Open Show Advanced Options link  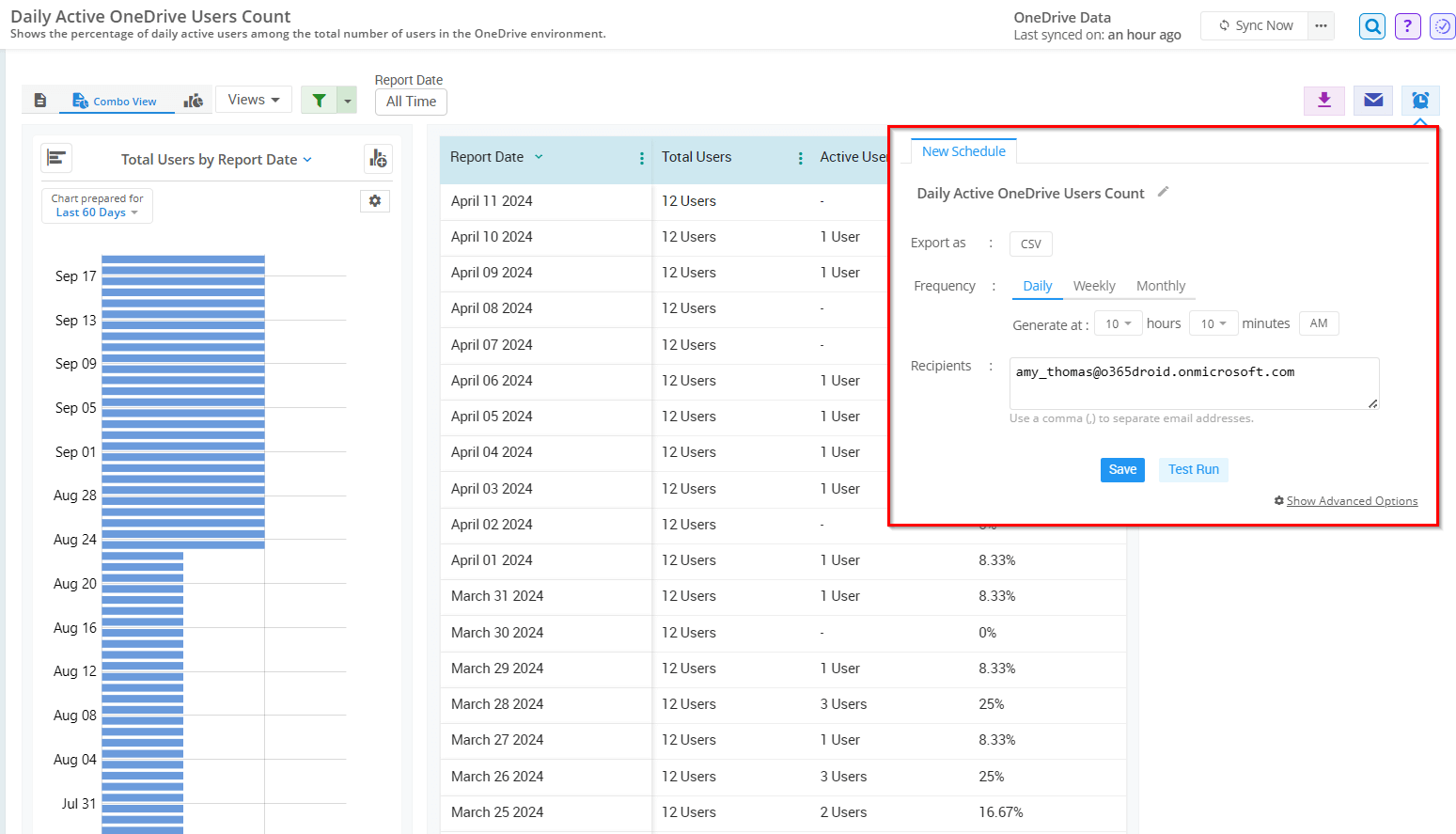pos(1352,500)
